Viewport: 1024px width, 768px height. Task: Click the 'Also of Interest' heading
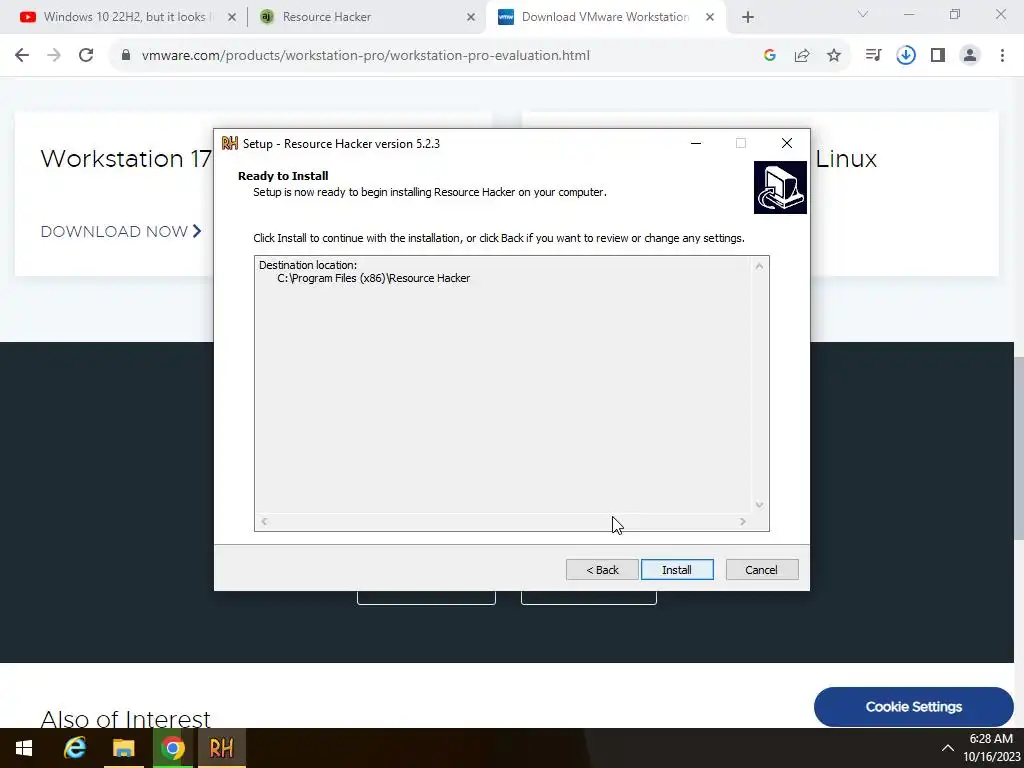(x=125, y=719)
